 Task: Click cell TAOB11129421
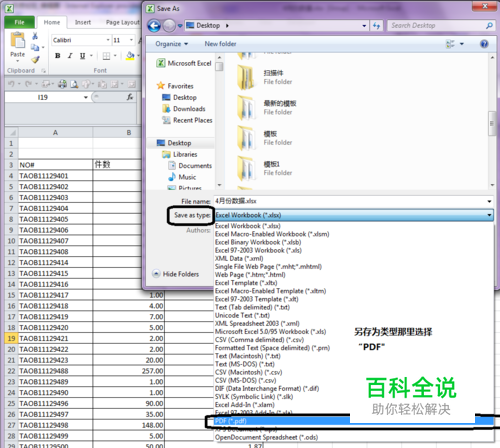coord(55,338)
